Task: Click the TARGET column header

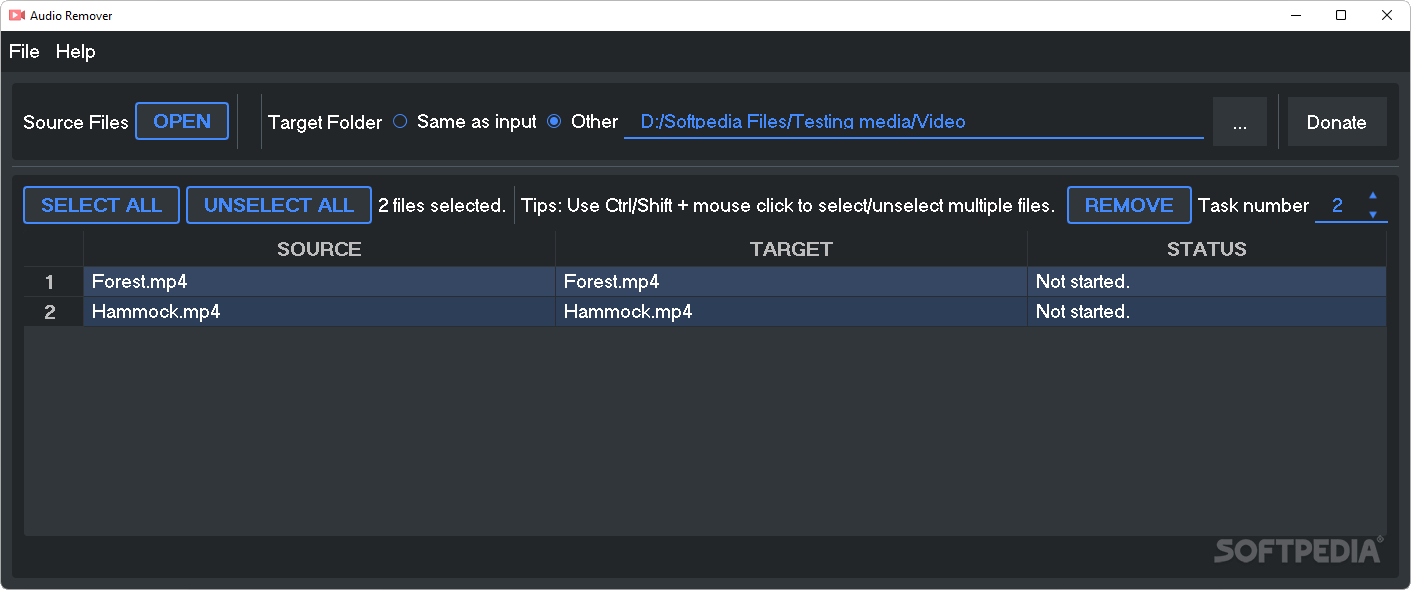Action: 790,249
